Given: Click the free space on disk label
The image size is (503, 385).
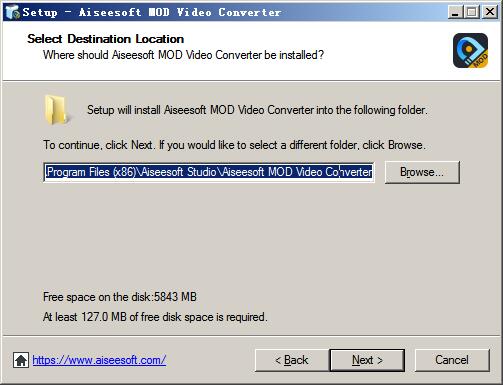Looking at the screenshot, I should tap(120, 297).
